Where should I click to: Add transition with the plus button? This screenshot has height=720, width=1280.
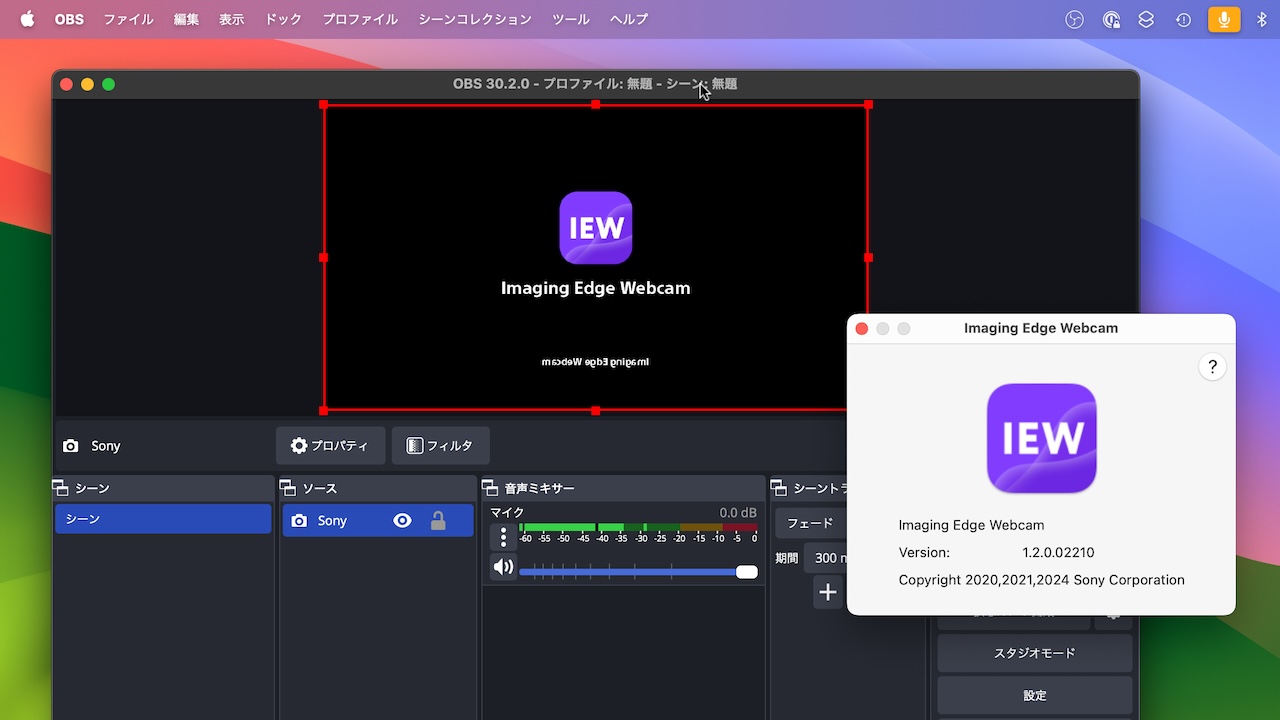pos(828,592)
